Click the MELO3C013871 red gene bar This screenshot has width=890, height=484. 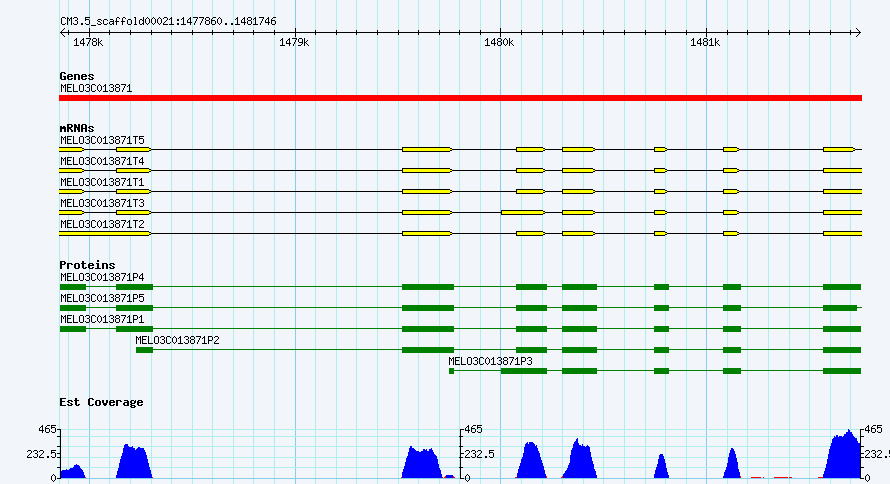click(460, 98)
